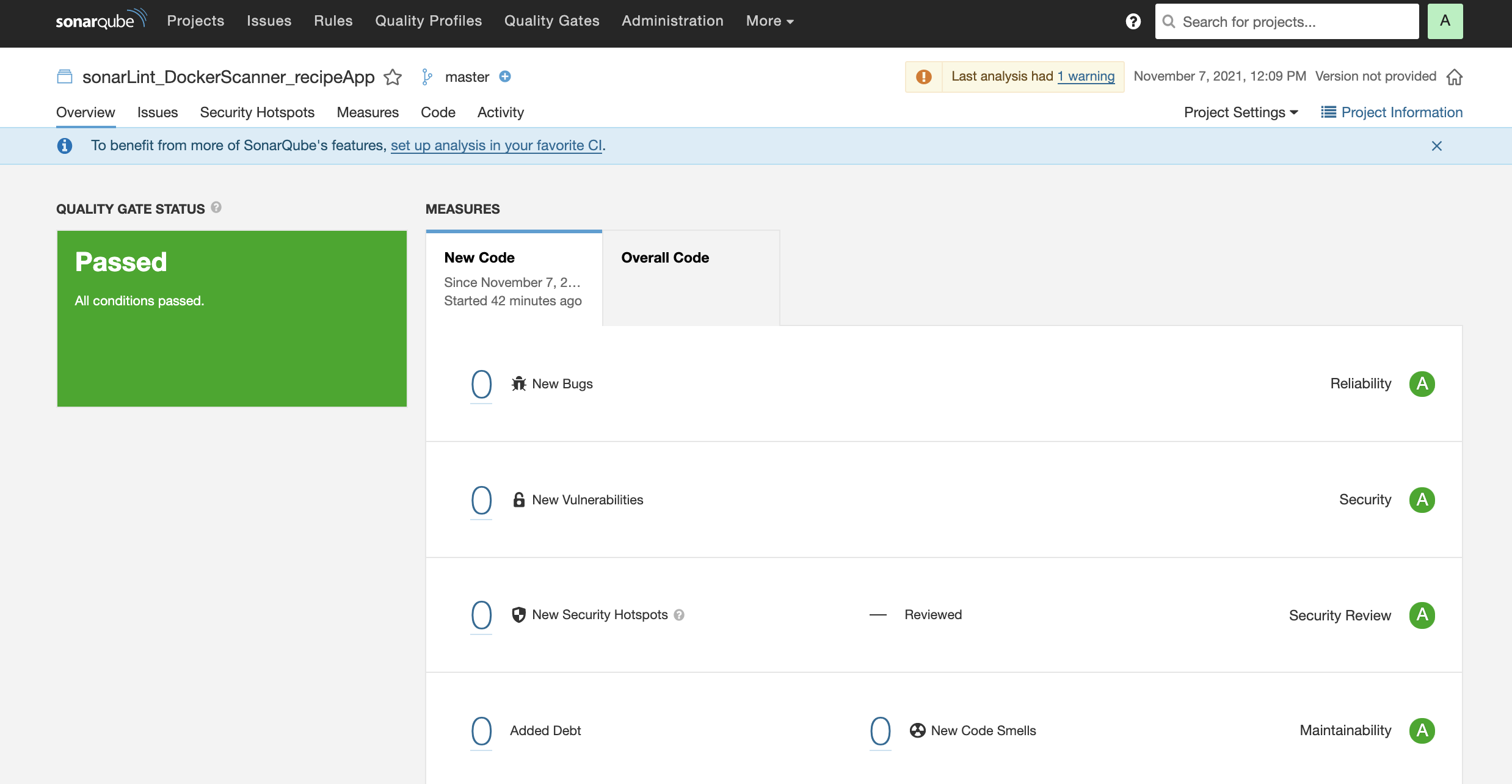Click the branch icon next to master
Viewport: 1512px width, 784px height.
click(427, 77)
